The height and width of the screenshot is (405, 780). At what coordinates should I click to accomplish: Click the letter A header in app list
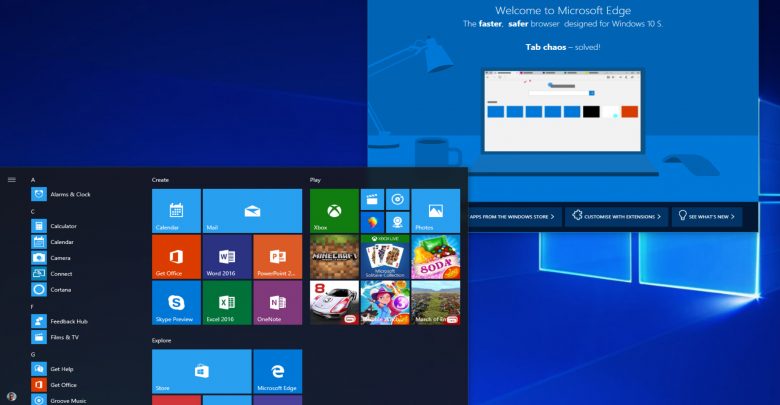point(33,180)
